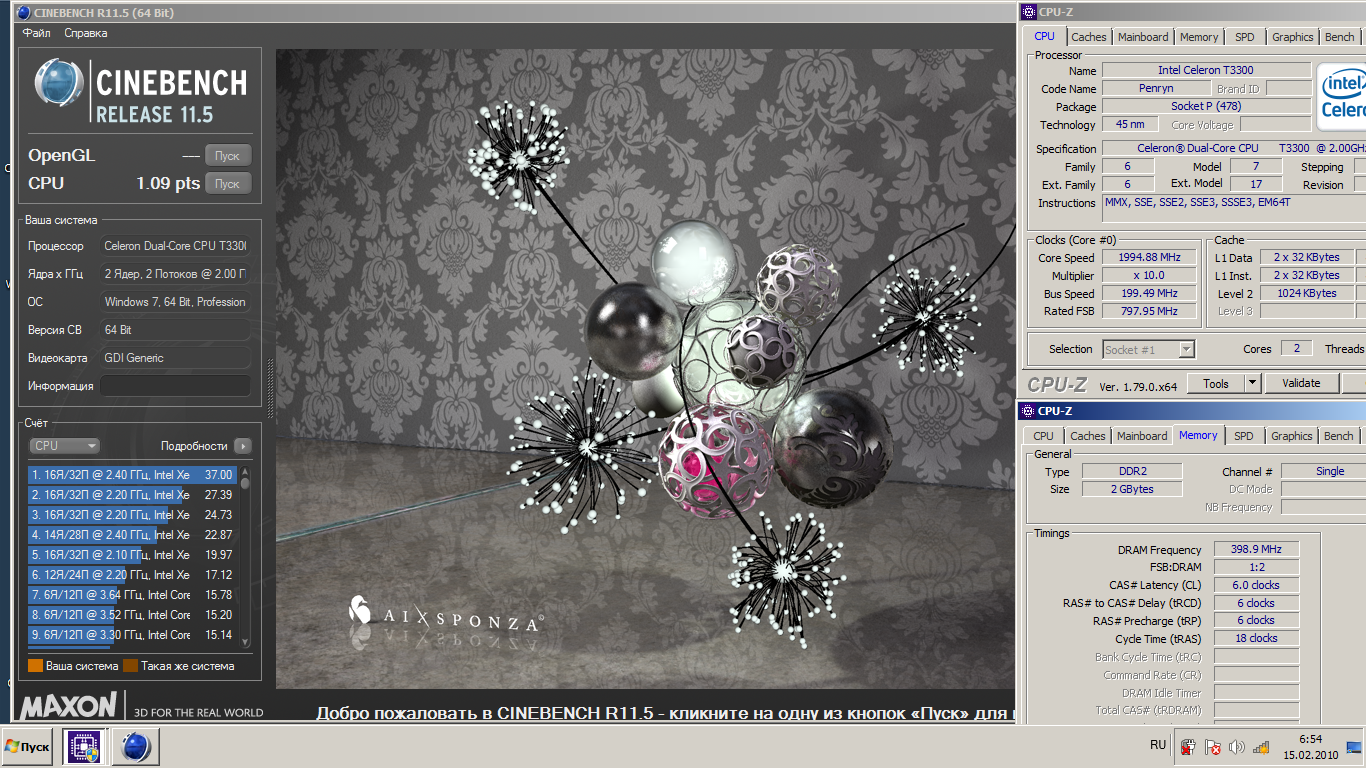Run the CPU test with Пуск button
The height and width of the screenshot is (768, 1366).
(x=228, y=184)
